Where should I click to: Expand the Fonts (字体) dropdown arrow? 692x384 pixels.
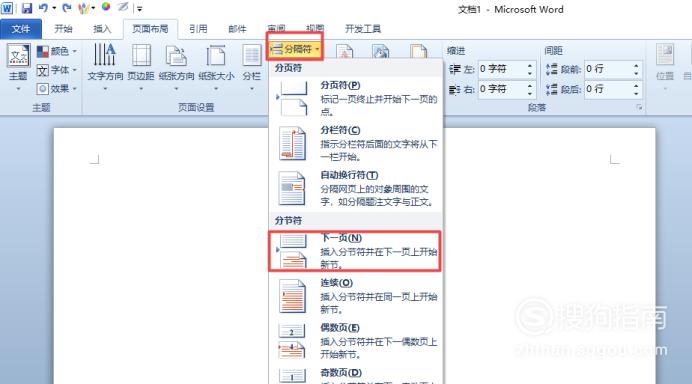click(x=75, y=70)
